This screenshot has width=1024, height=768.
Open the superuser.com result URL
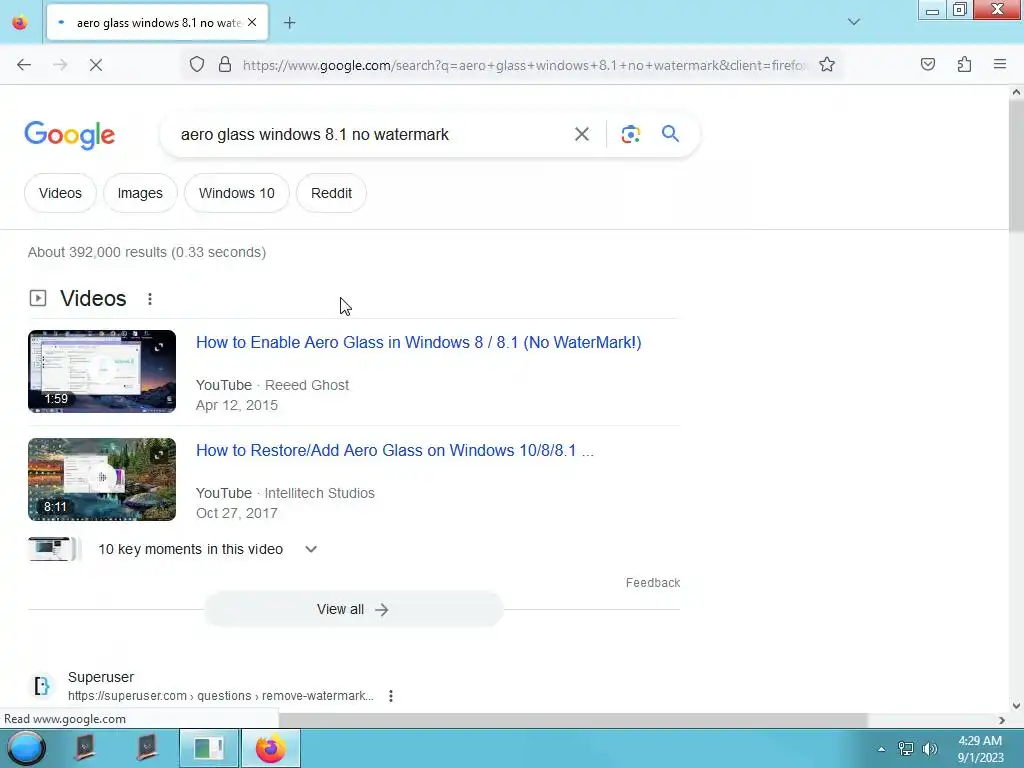pos(221,696)
